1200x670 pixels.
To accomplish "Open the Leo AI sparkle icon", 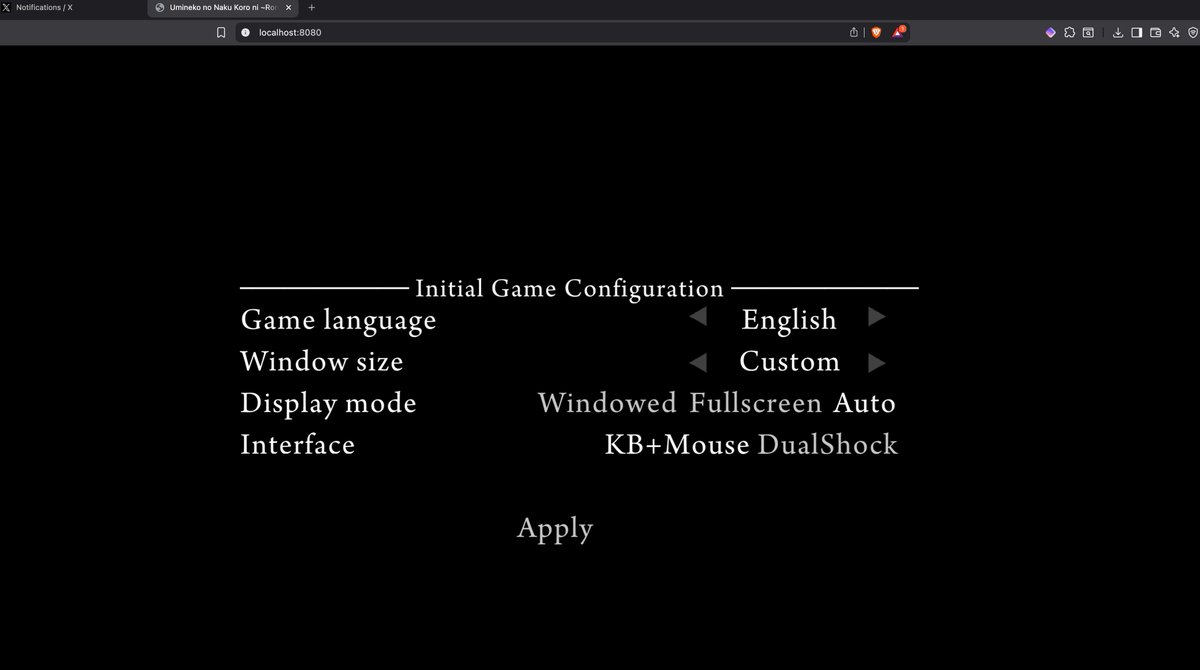I will 1174,32.
